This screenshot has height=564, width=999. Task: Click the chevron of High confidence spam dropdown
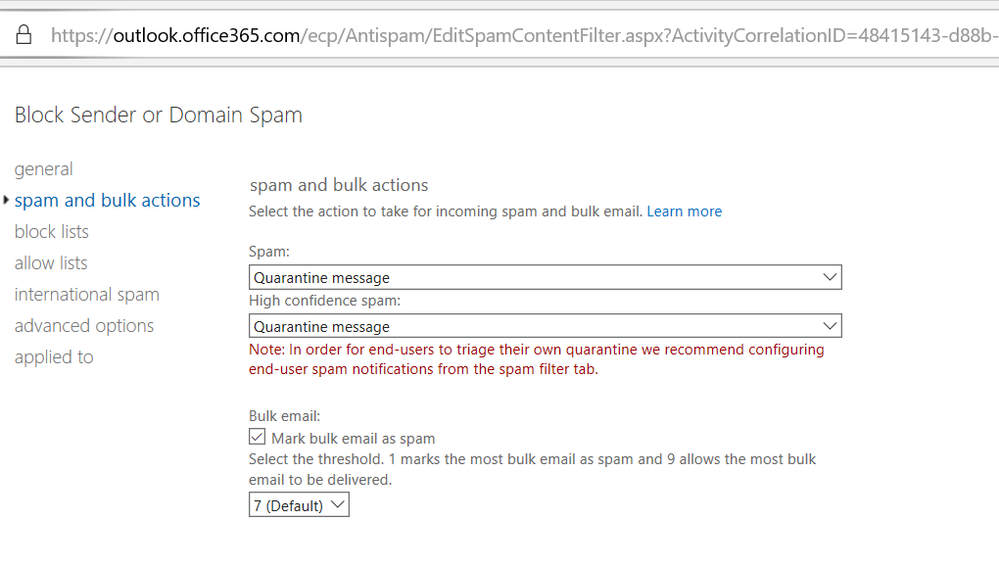coord(829,326)
